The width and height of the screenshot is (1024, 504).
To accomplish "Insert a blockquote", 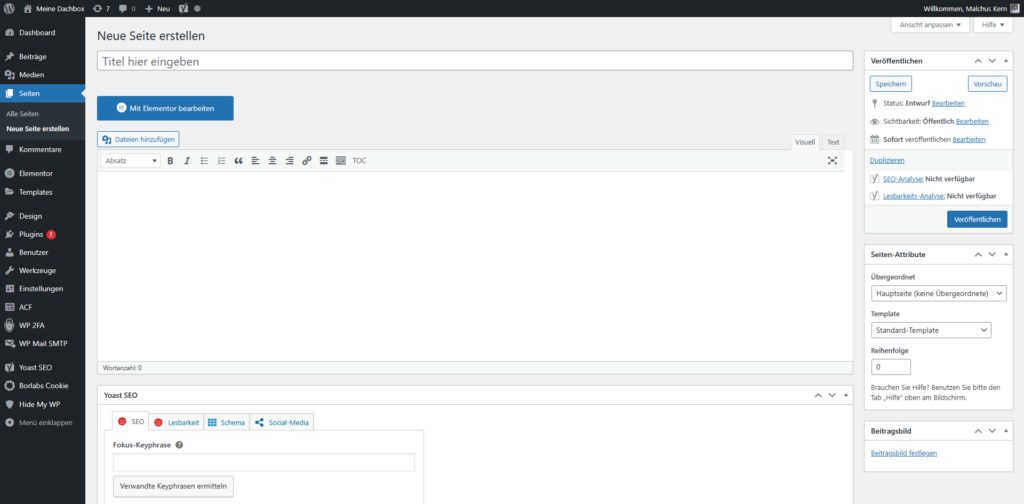I will [x=238, y=161].
